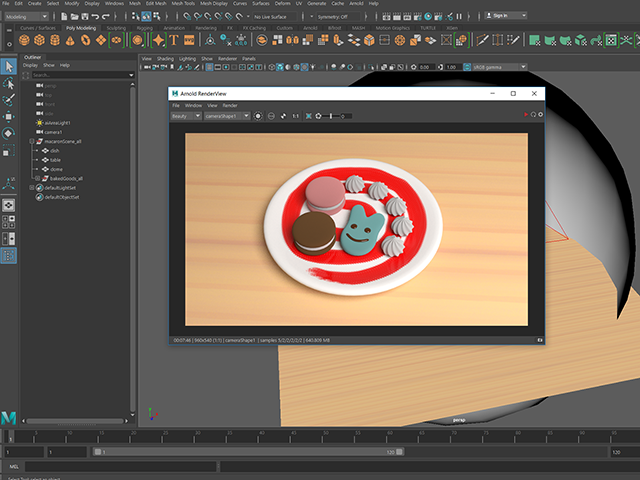Open the viewport Lighting menu
The image size is (640, 480).
(187, 59)
